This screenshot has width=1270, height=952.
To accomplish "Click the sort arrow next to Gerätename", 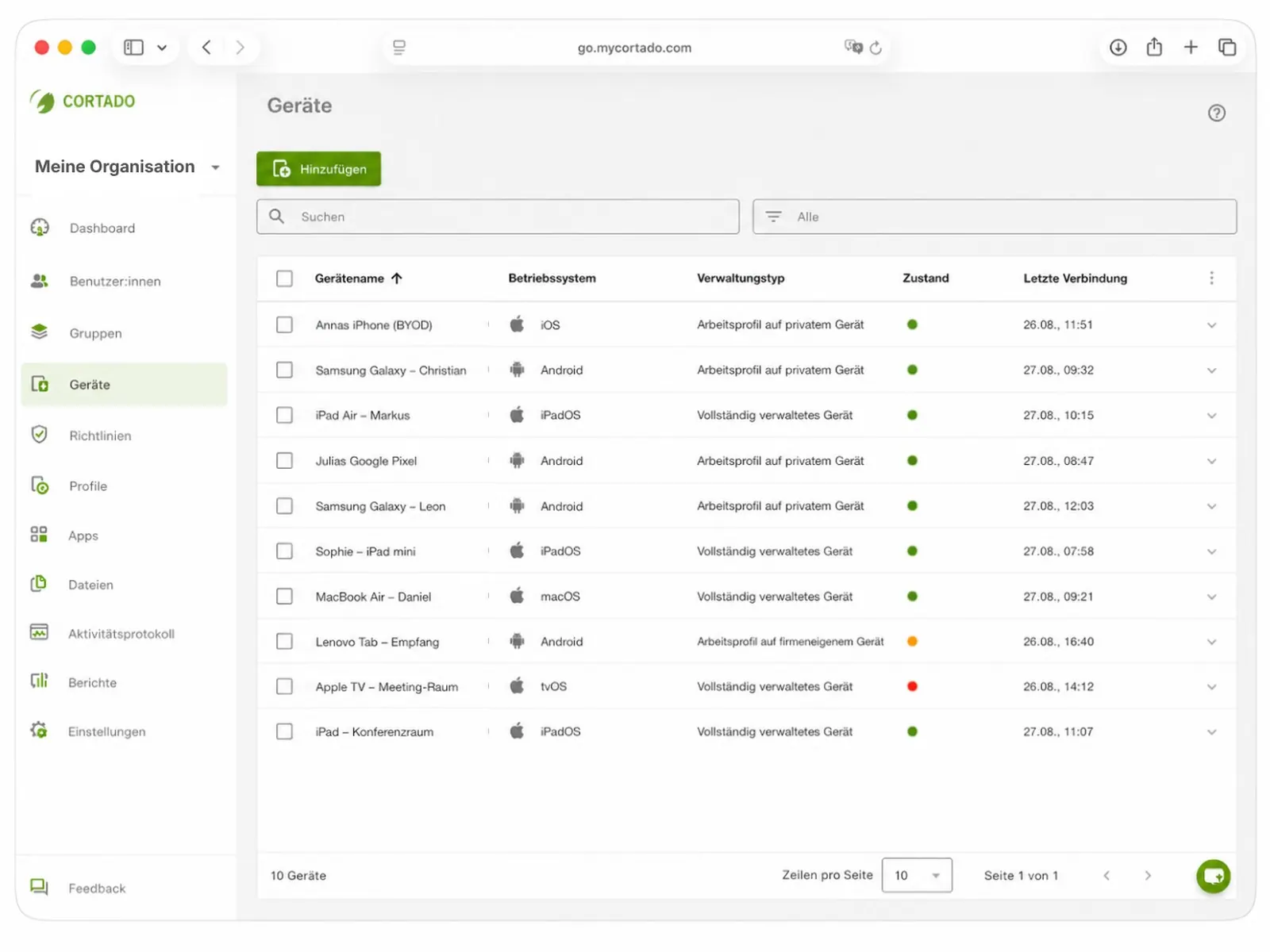I will click(397, 278).
